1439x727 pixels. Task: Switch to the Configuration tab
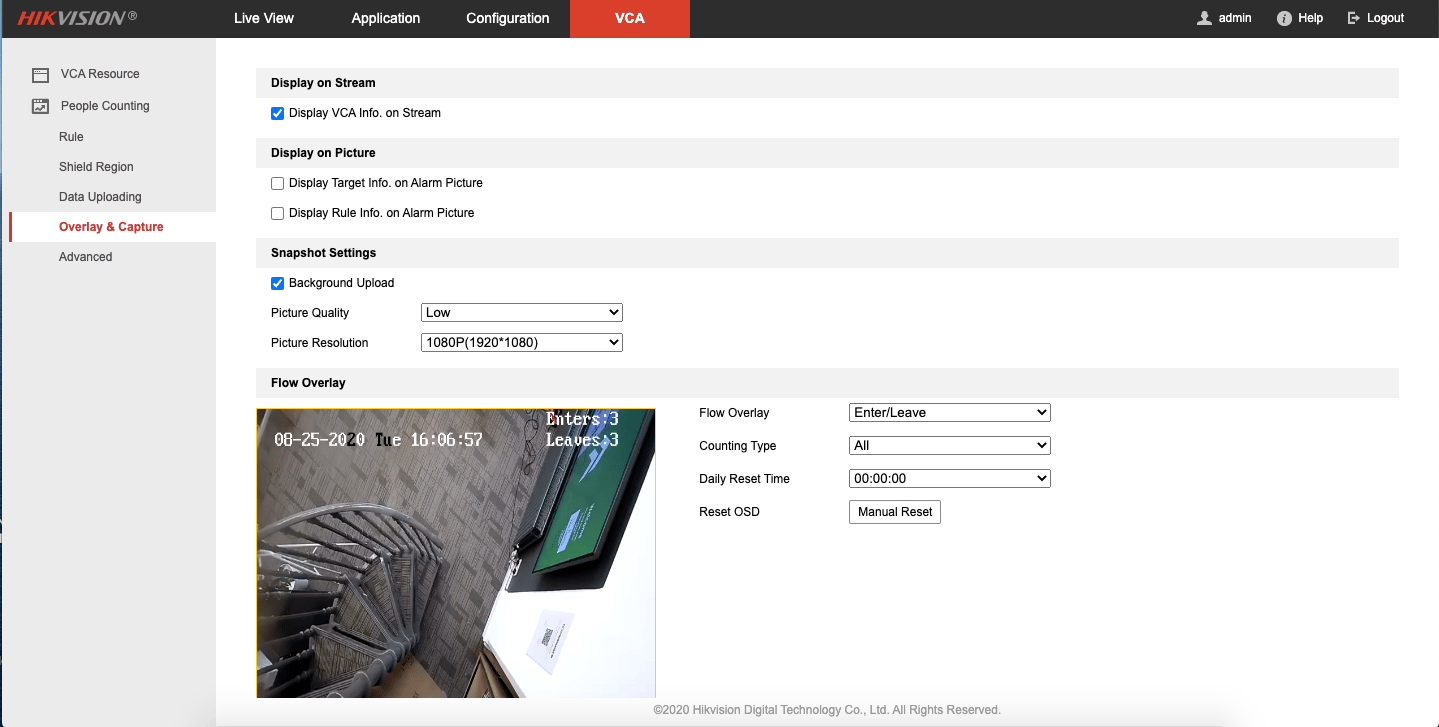click(508, 18)
